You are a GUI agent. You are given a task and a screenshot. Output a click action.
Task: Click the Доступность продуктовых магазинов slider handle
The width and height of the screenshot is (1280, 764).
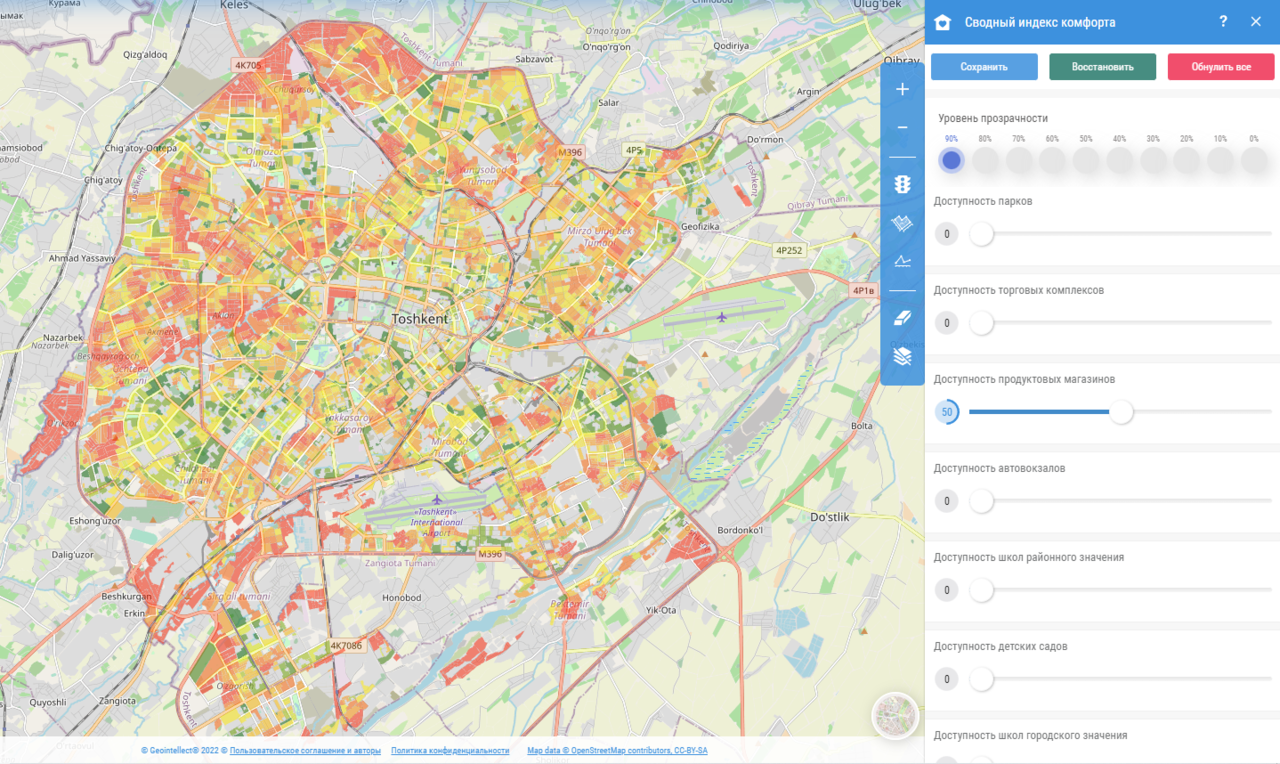click(1122, 412)
